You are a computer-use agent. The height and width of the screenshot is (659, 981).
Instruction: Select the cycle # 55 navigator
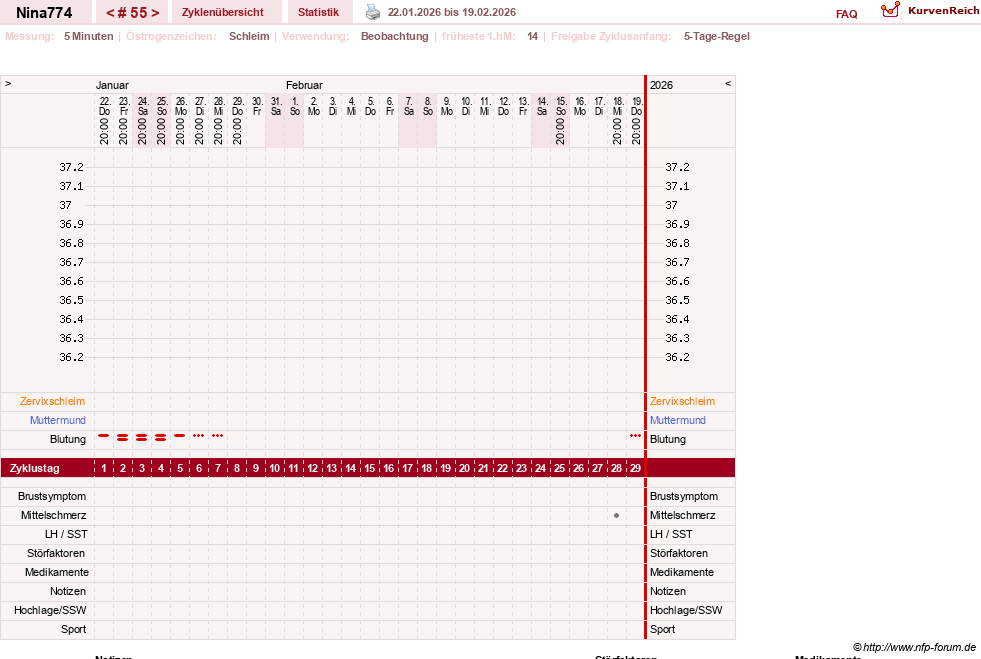[x=133, y=13]
